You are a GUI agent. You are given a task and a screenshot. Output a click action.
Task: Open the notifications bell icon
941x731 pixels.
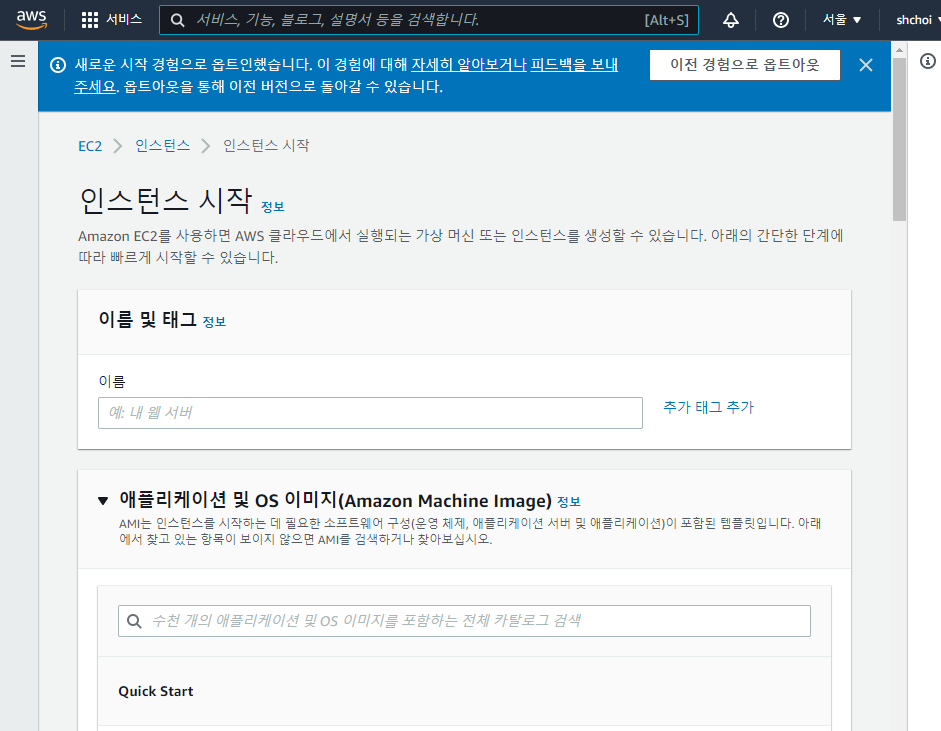click(730, 20)
